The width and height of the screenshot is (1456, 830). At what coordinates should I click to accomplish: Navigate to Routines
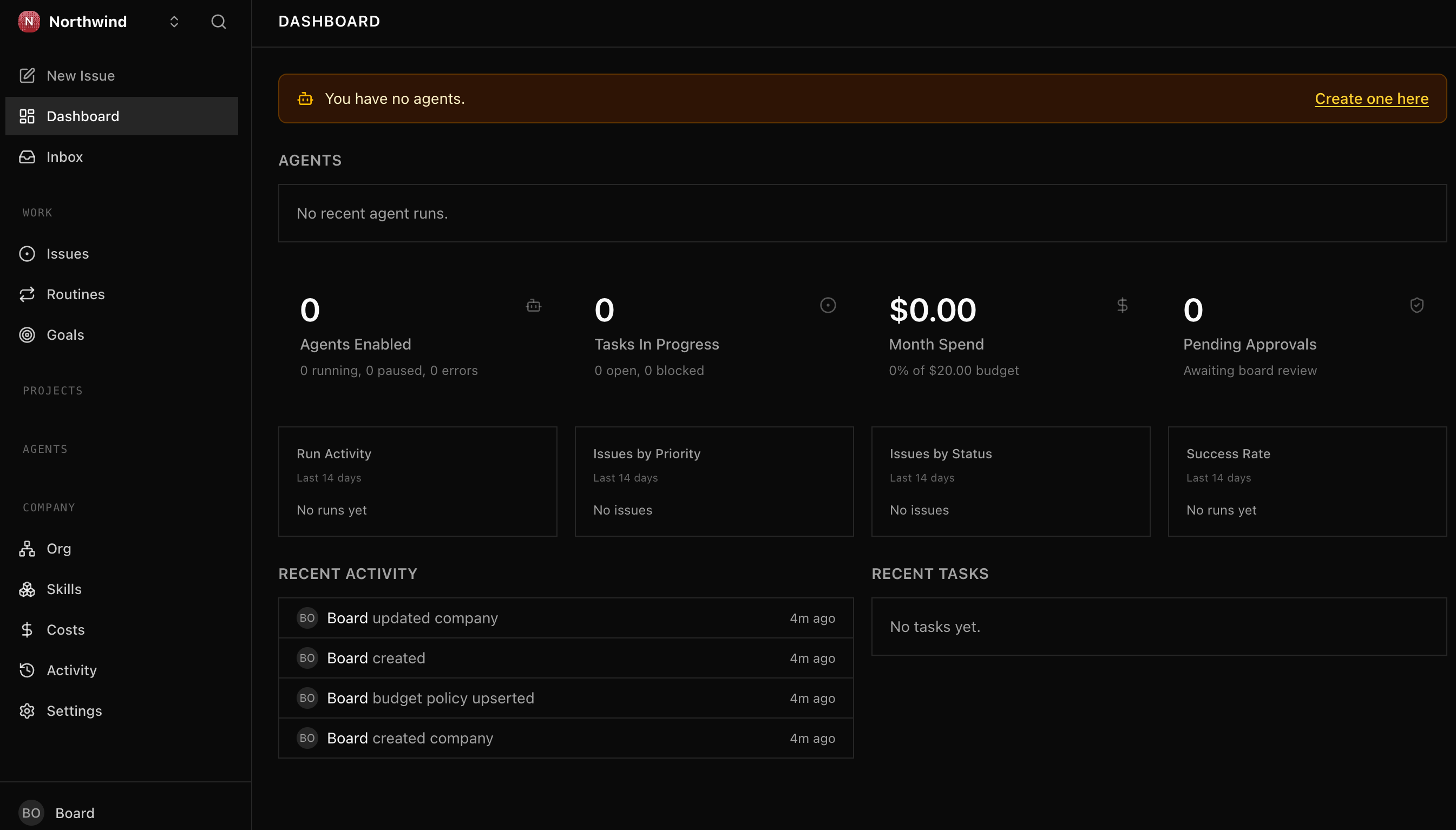pos(121,294)
